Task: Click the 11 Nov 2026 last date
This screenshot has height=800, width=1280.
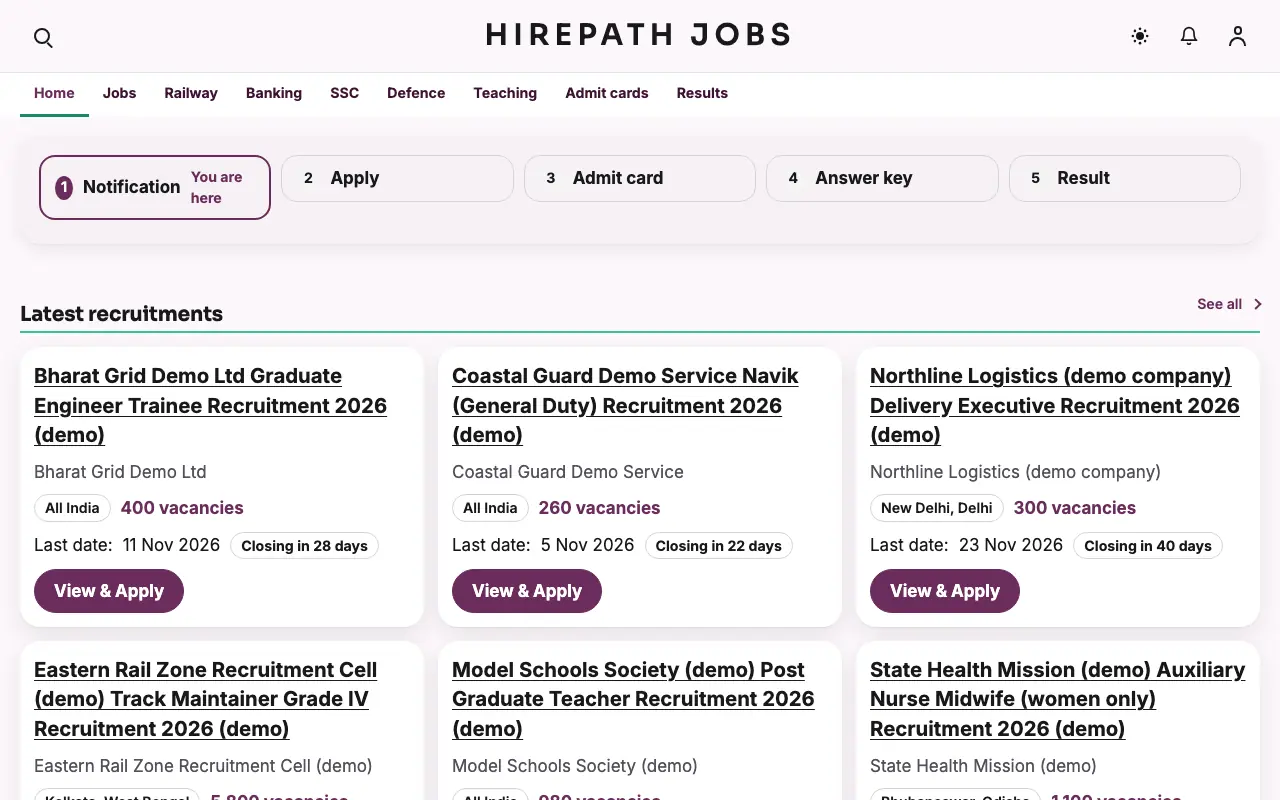Action: [171, 545]
